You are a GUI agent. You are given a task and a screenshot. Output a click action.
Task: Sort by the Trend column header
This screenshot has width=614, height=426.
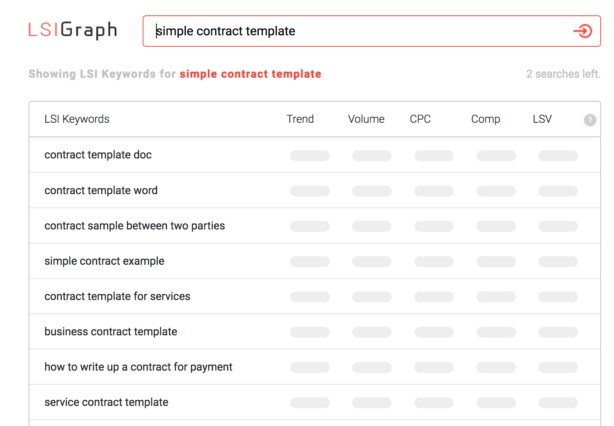point(300,119)
